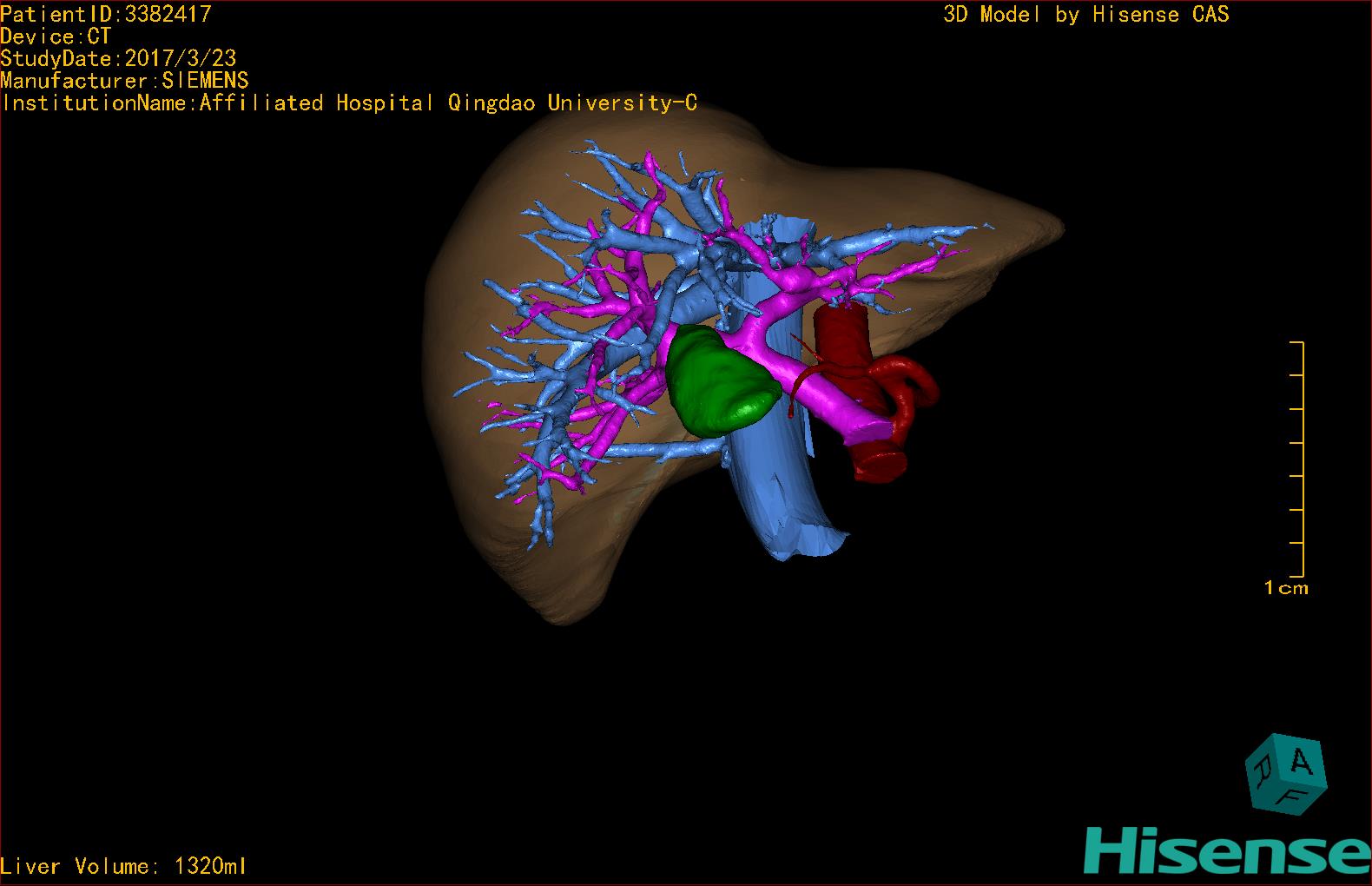The image size is (1372, 886).
Task: Click the "StudyDate:2017/3/23" text
Action: (118, 59)
